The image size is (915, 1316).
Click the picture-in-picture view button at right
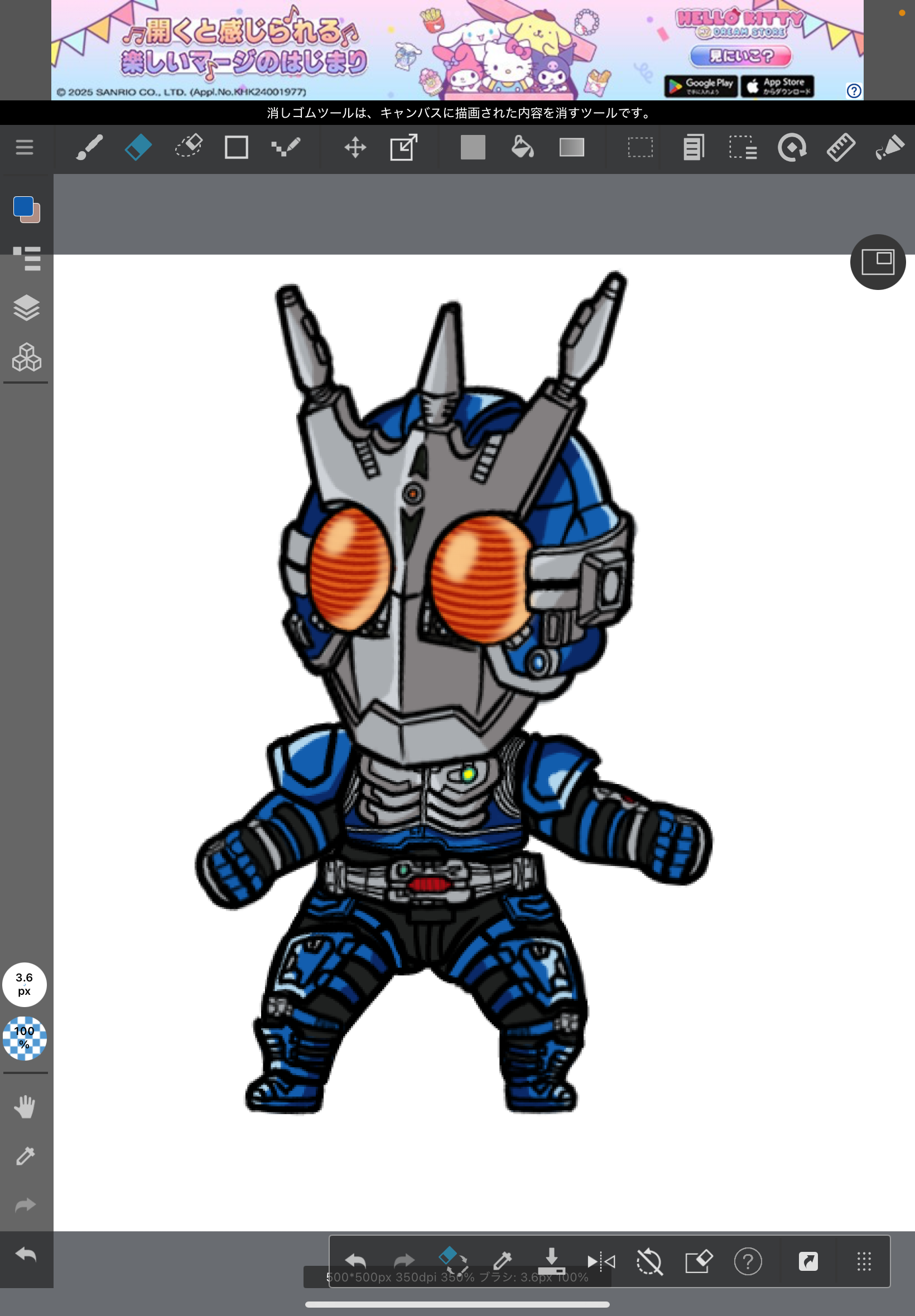click(x=877, y=262)
